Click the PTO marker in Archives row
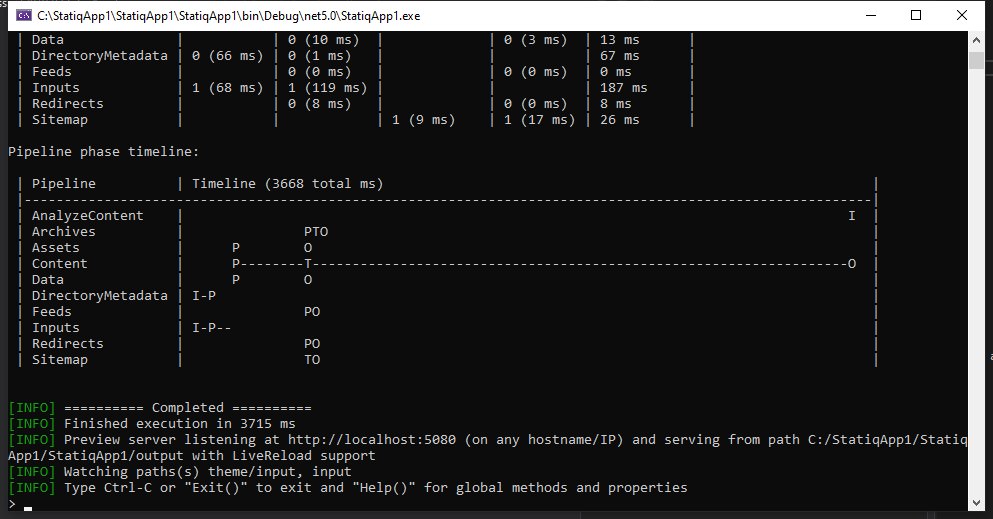The width and height of the screenshot is (993, 519). pyautogui.click(x=316, y=232)
